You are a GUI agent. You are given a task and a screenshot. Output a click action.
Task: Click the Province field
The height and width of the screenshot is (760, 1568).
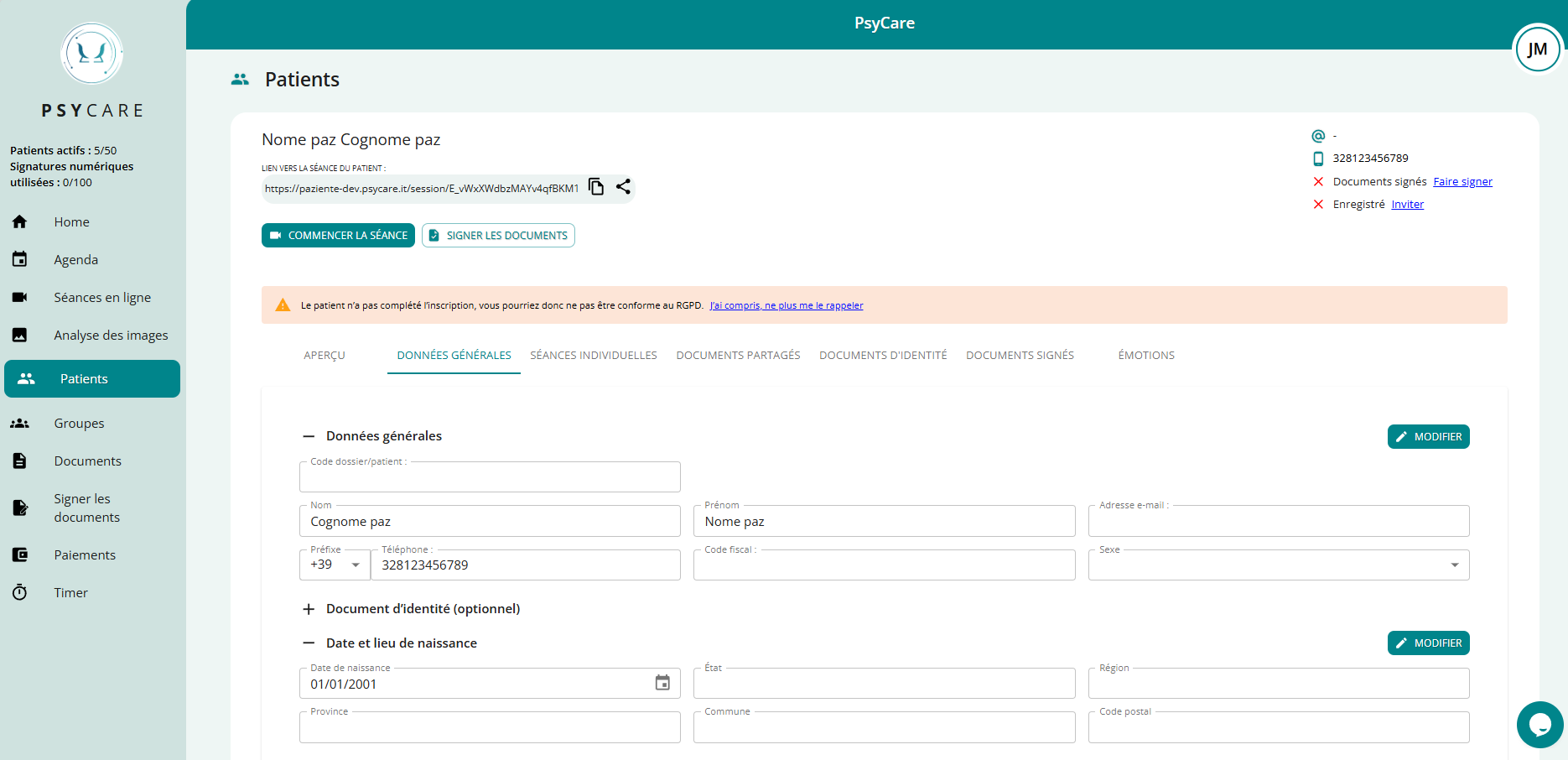[x=490, y=727]
